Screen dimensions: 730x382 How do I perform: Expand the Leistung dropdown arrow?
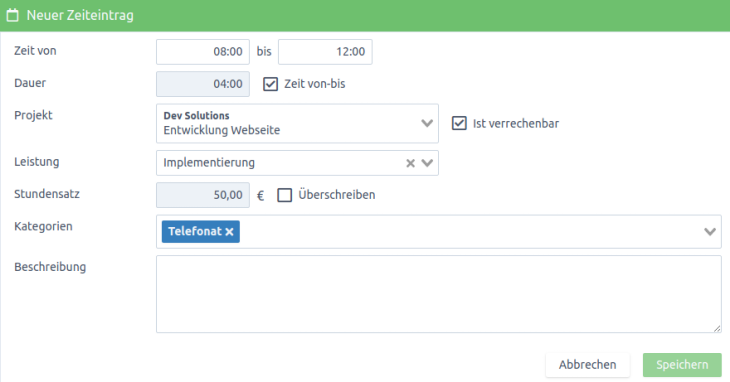(x=427, y=163)
